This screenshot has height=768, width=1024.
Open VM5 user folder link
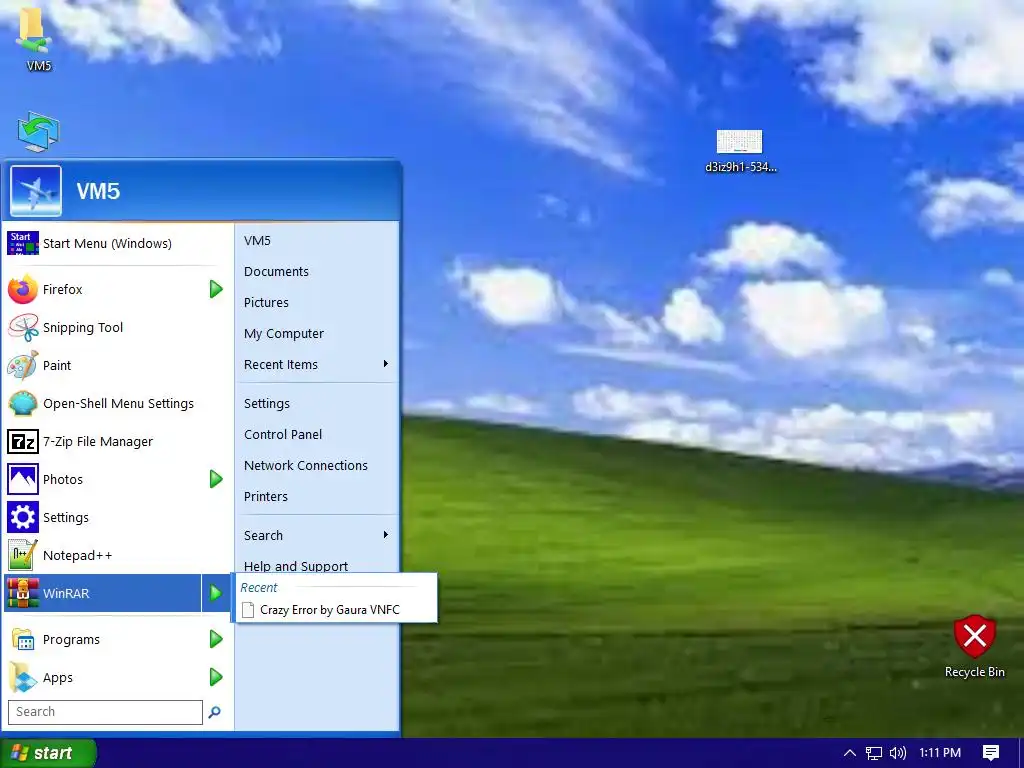(x=317, y=241)
